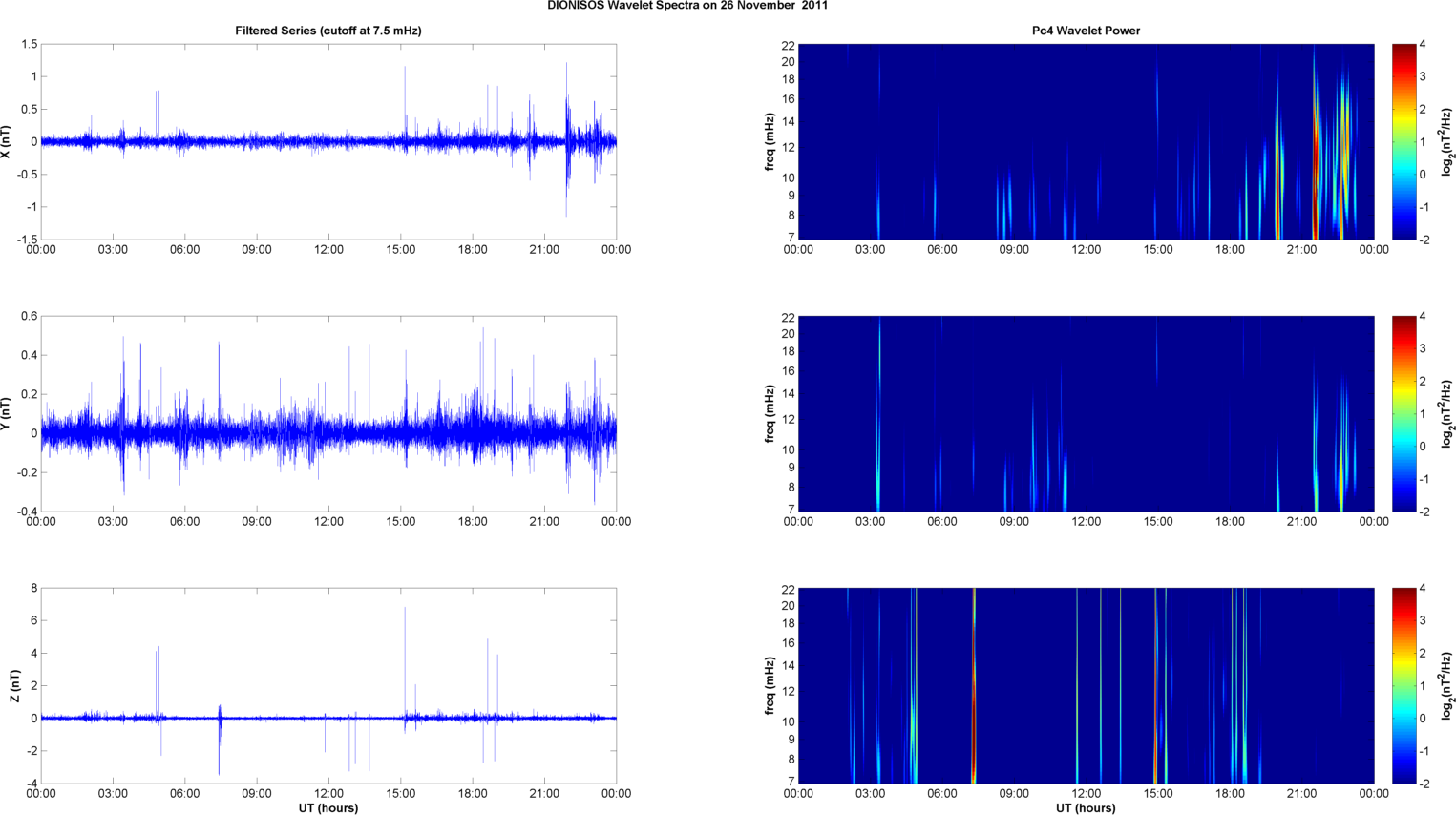The width and height of the screenshot is (1456, 815).
Task: Click the DIONISOS Wavelet Spectra main title
Action: coord(687,6)
